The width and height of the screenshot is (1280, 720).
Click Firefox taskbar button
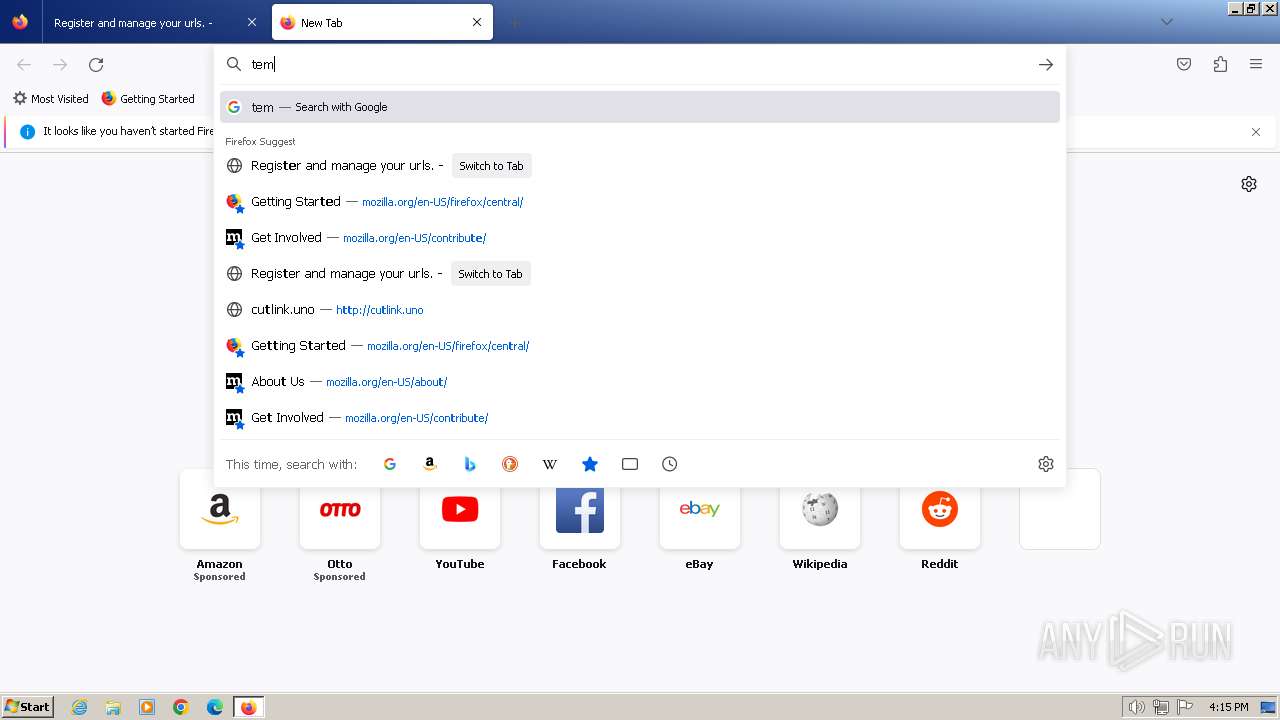pos(249,707)
